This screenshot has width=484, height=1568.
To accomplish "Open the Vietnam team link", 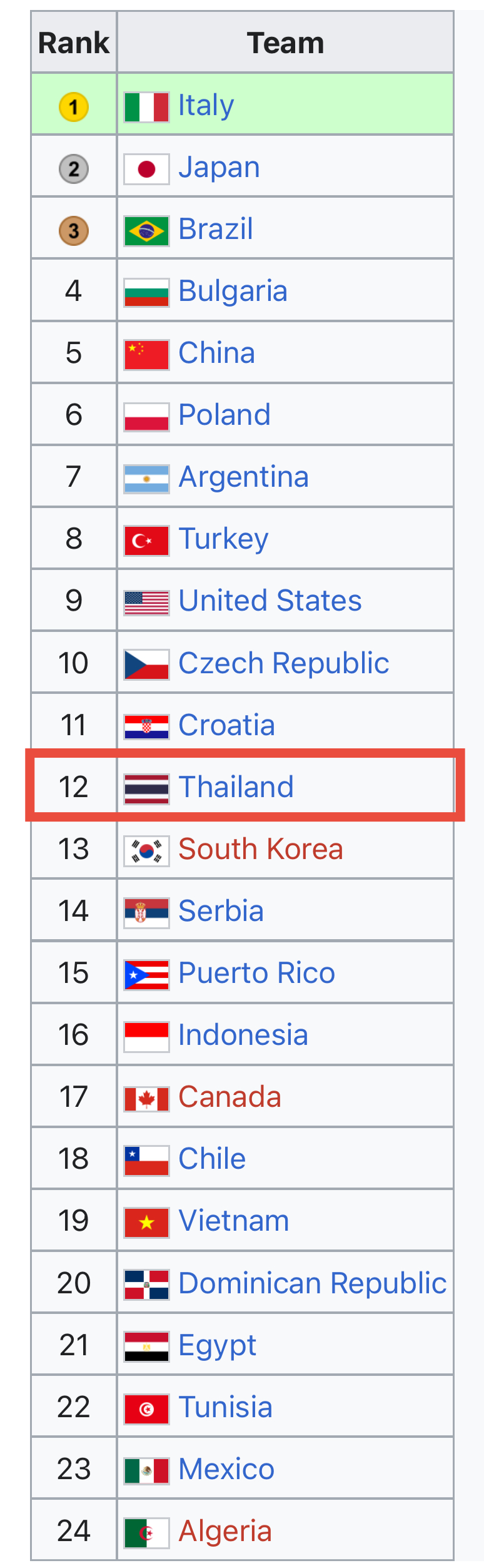I will pos(234,1221).
